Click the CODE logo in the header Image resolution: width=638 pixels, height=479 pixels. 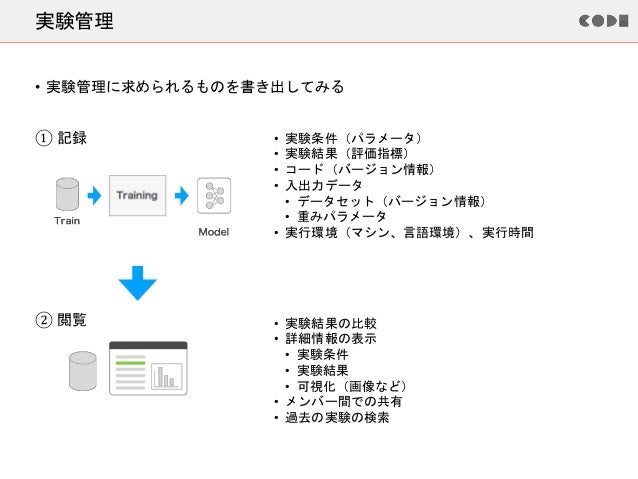tap(603, 21)
